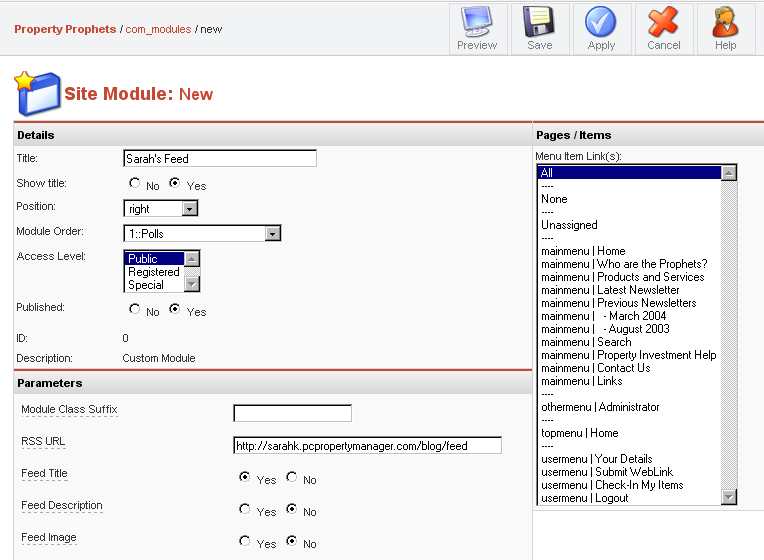This screenshot has width=764, height=560.
Task: Click Access Level list down arrow
Action: (192, 284)
